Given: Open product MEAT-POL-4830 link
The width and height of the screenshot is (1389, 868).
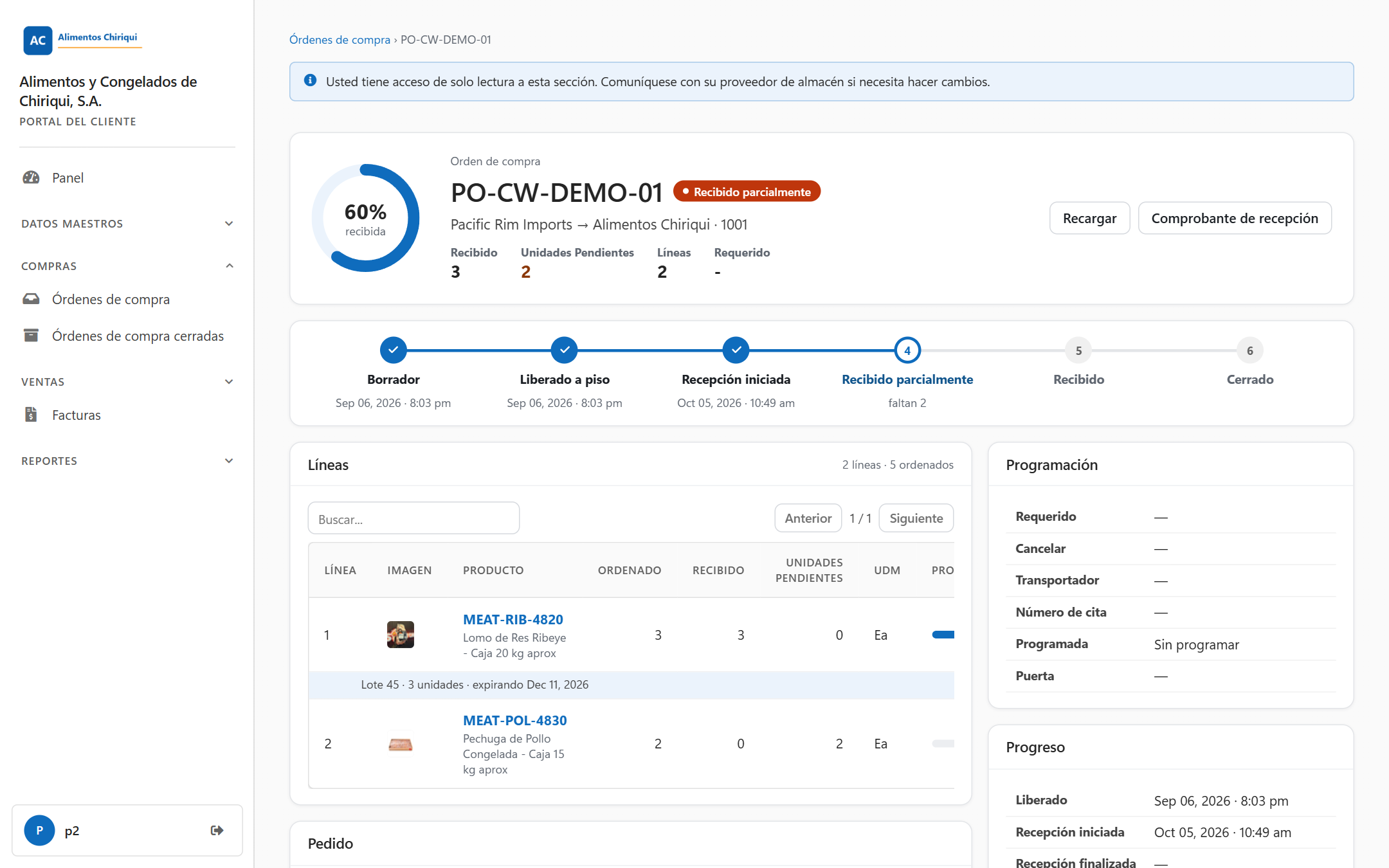Looking at the screenshot, I should [x=515, y=720].
